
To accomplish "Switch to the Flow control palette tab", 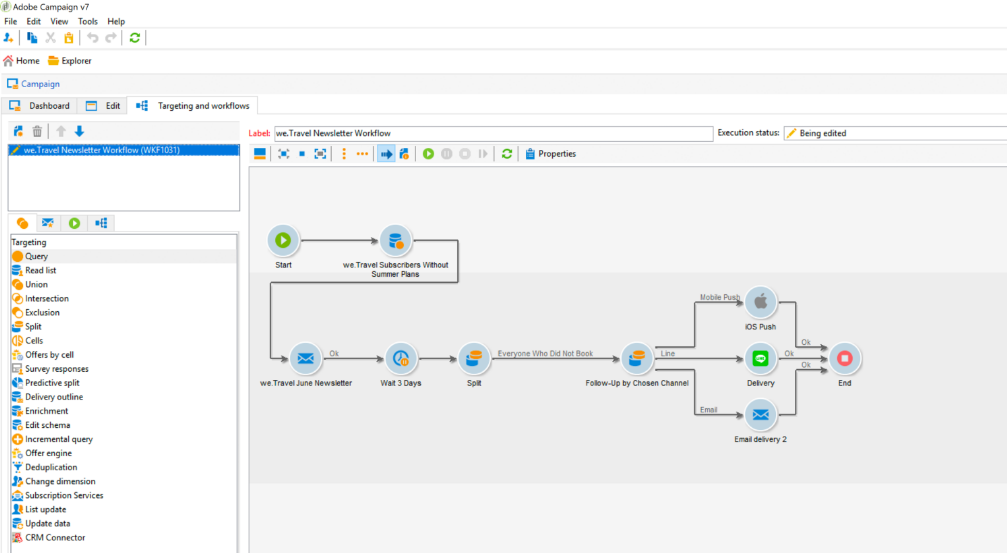I will click(x=74, y=224).
